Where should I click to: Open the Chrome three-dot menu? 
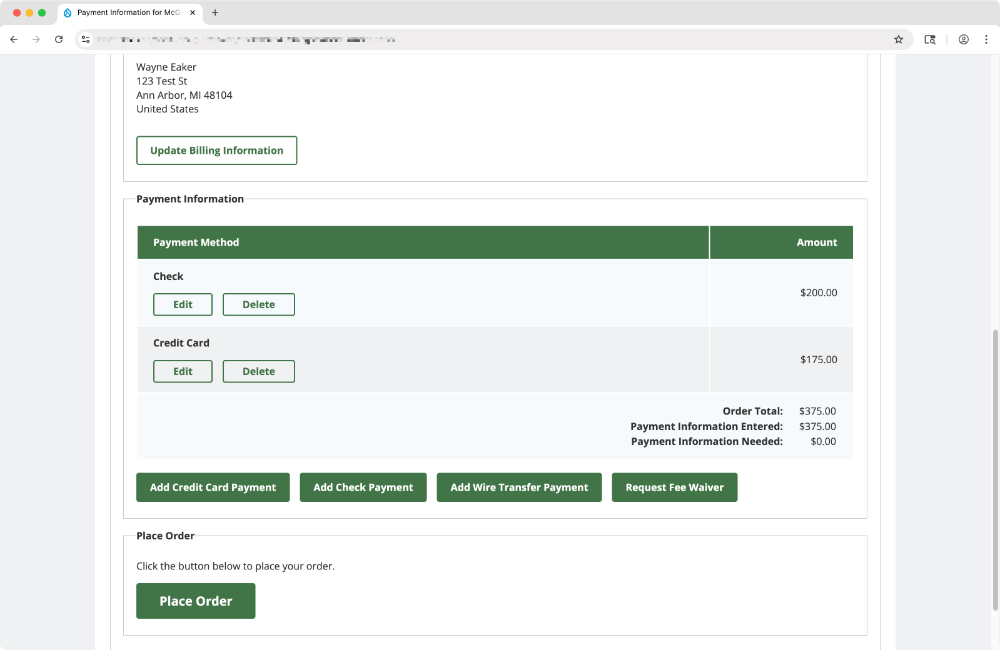tap(986, 39)
